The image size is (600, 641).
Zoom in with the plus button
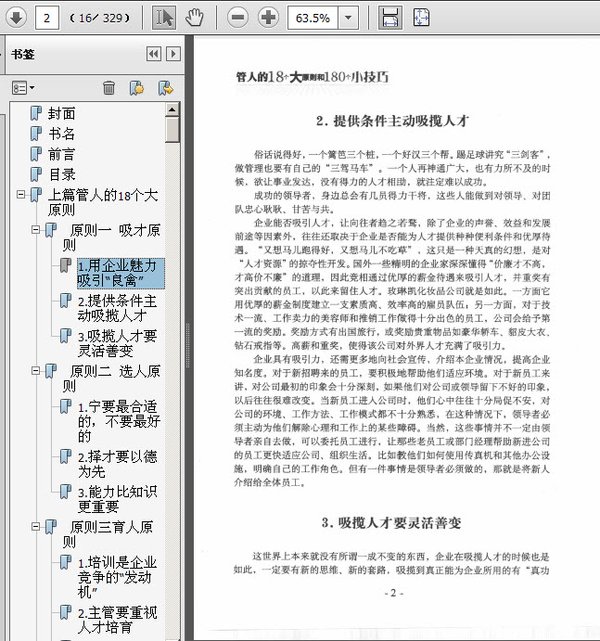point(268,18)
